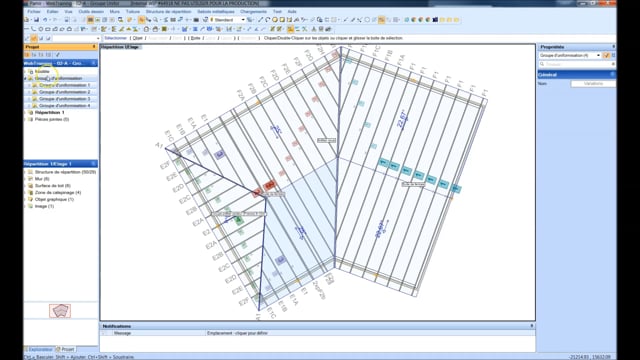The image size is (640, 360).
Task: Open the Standard style dropdown
Action: [227, 20]
